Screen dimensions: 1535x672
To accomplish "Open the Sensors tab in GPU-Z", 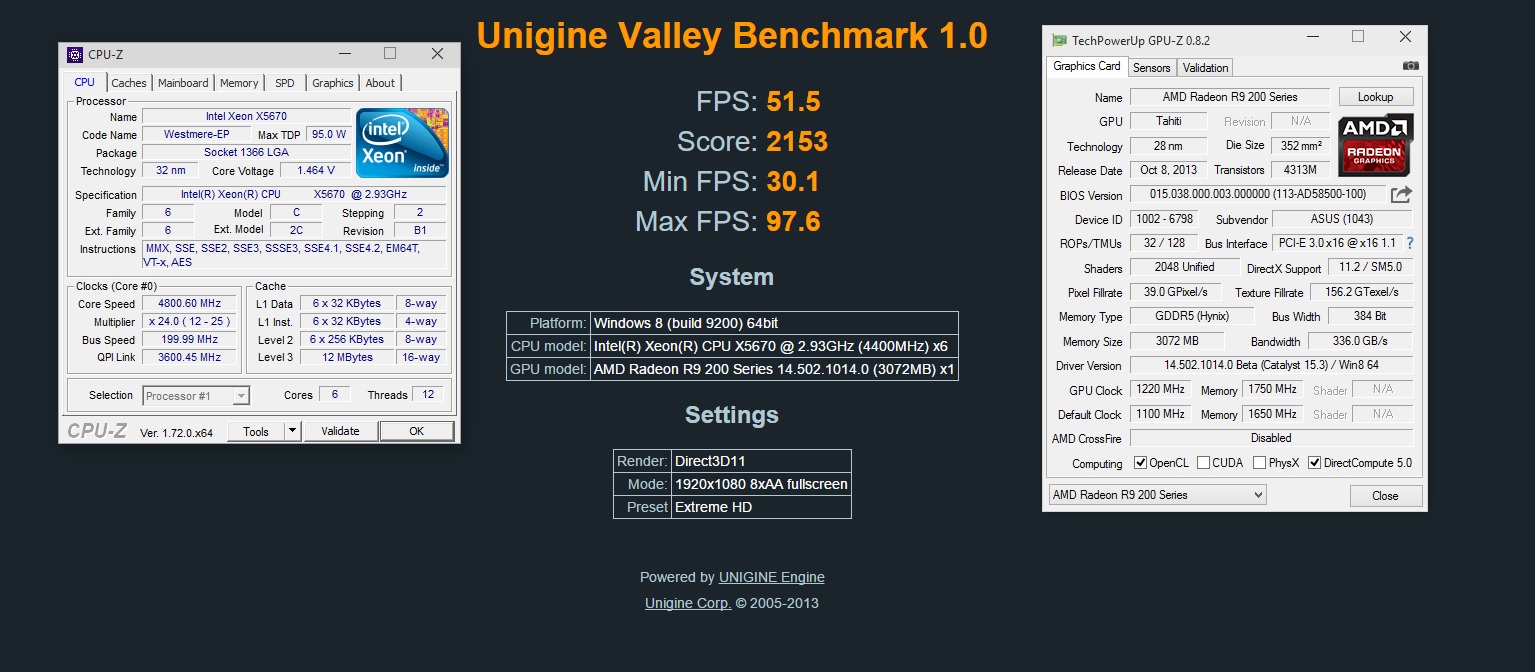I will click(x=1151, y=68).
